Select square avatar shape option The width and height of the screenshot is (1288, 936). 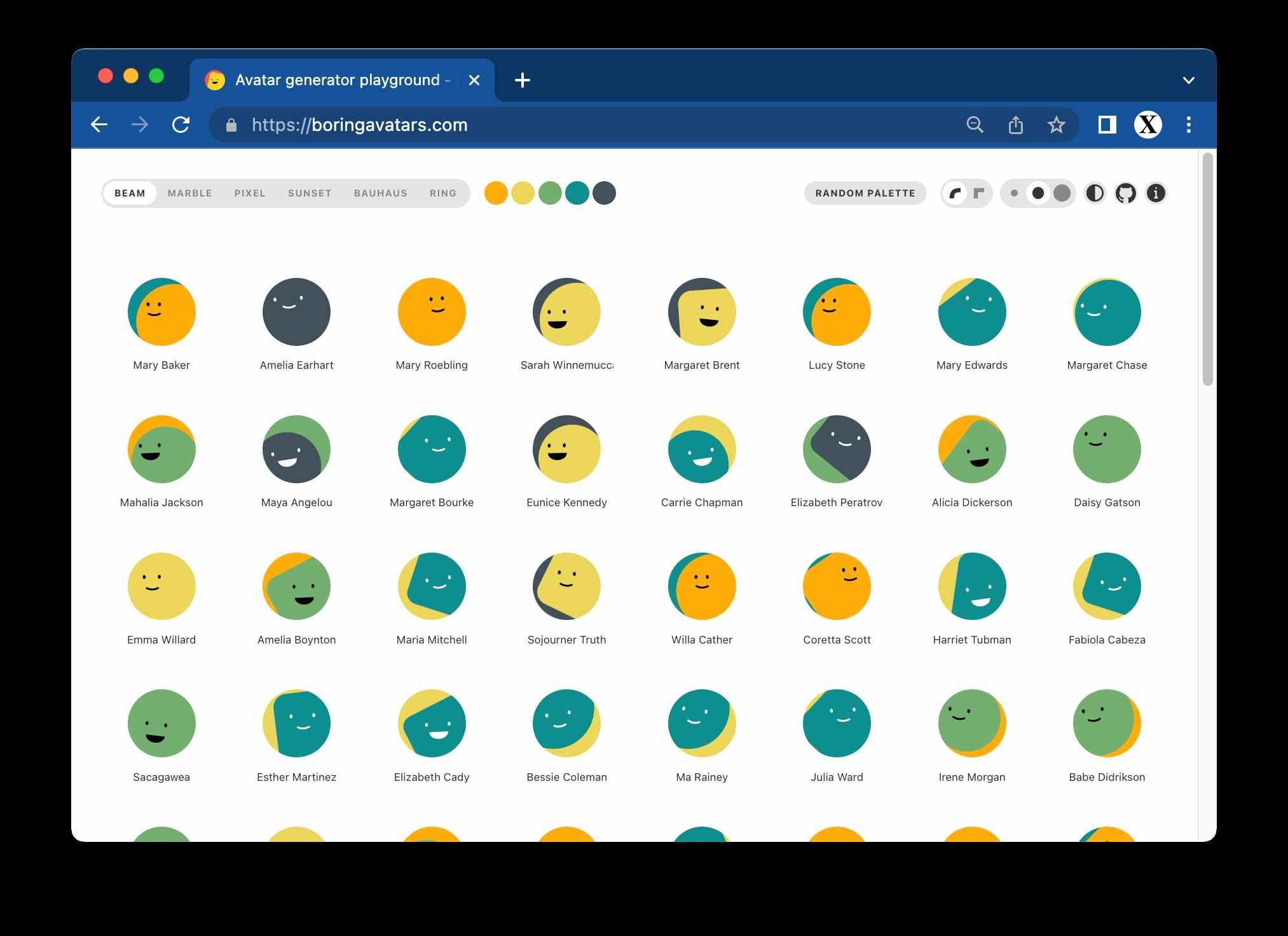[x=979, y=193]
